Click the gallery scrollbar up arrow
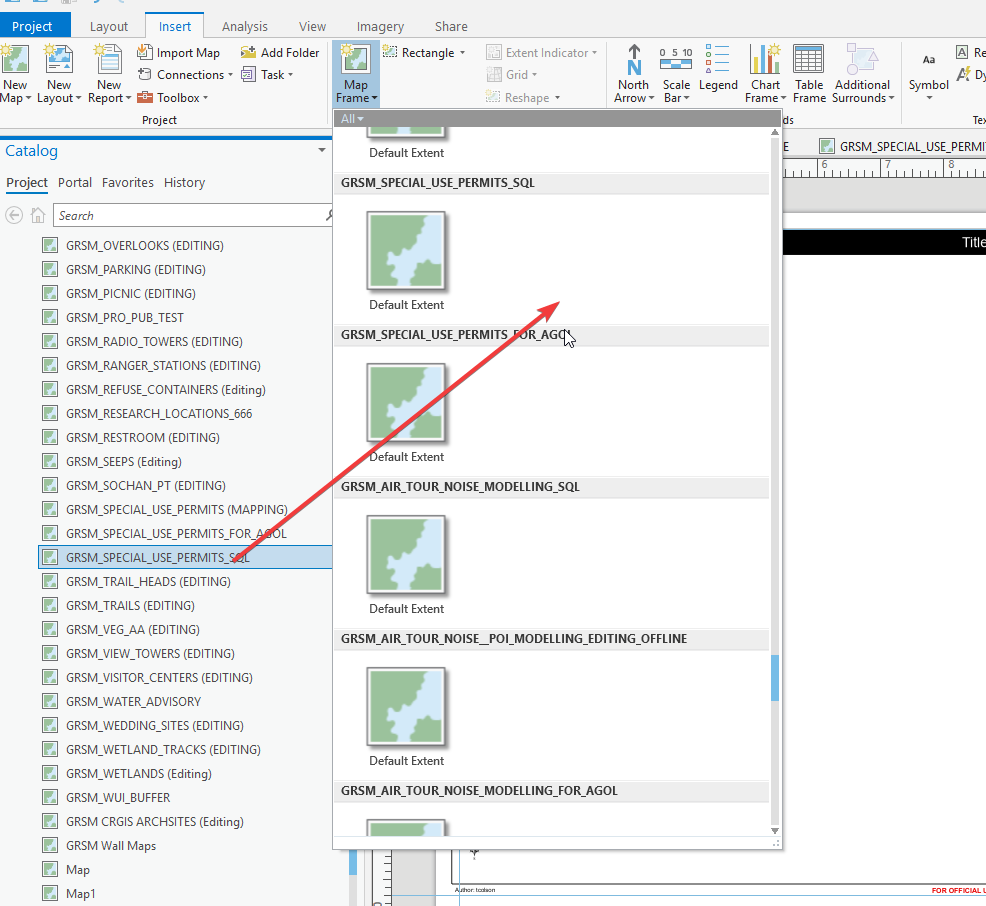Screen dimensions: 986x906 click(775, 133)
